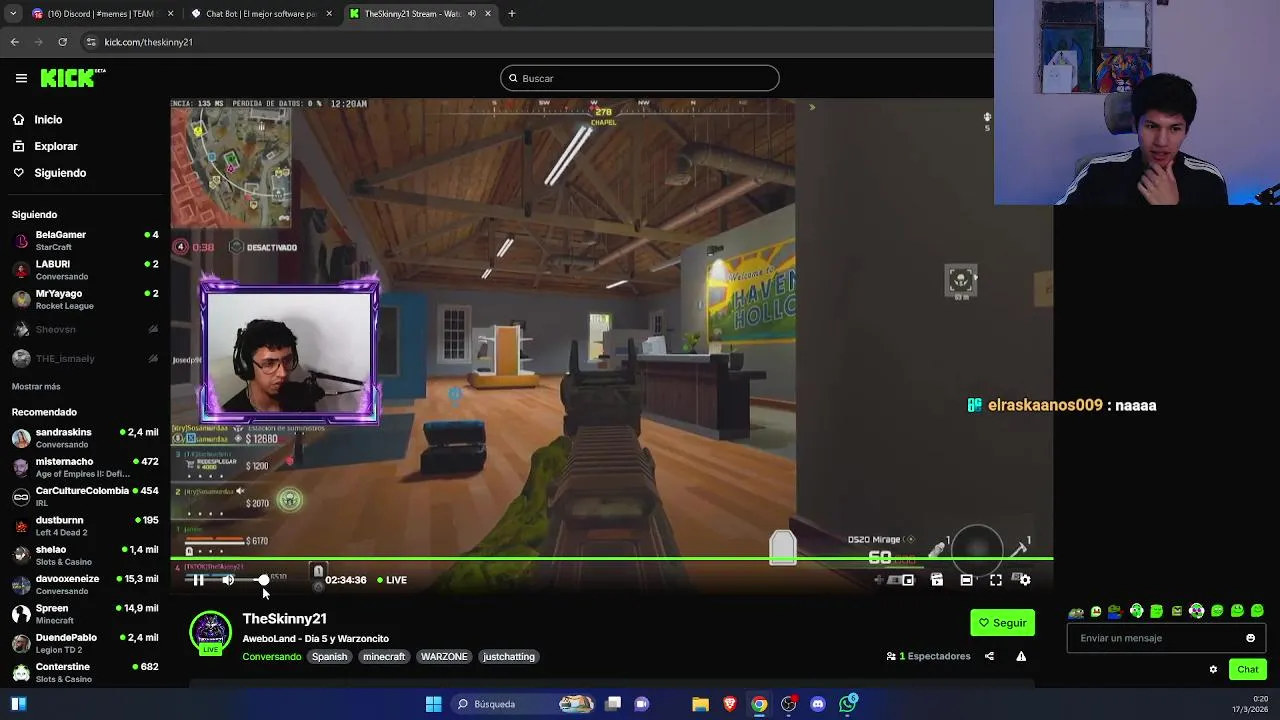Open DuendePablo recommended channel
This screenshot has height=720, width=1280.
85,643
